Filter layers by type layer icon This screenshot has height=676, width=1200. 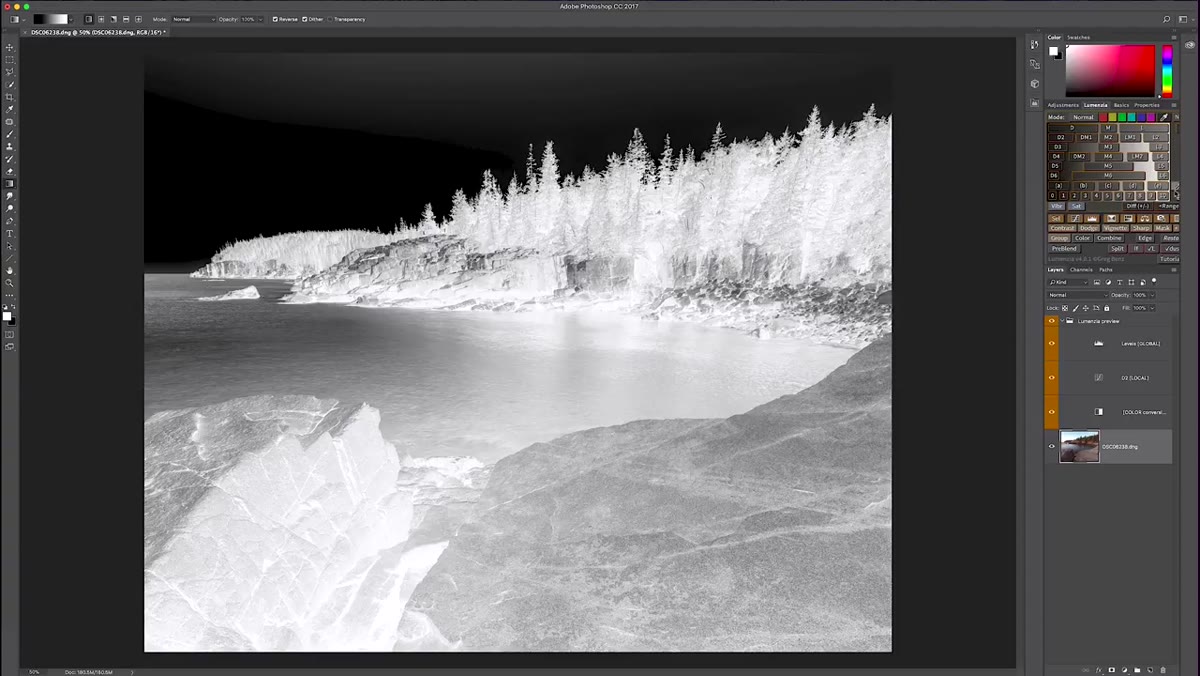click(x=1120, y=282)
